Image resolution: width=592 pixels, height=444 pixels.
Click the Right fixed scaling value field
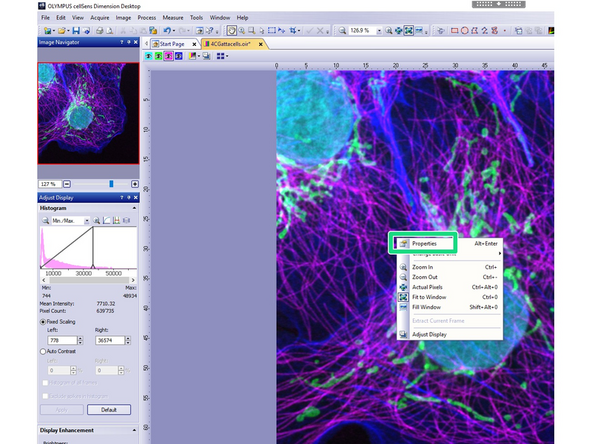tap(110, 340)
